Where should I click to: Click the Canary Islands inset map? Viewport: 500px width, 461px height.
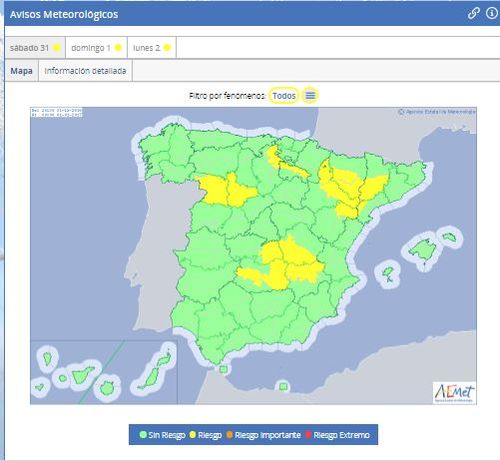point(104,372)
